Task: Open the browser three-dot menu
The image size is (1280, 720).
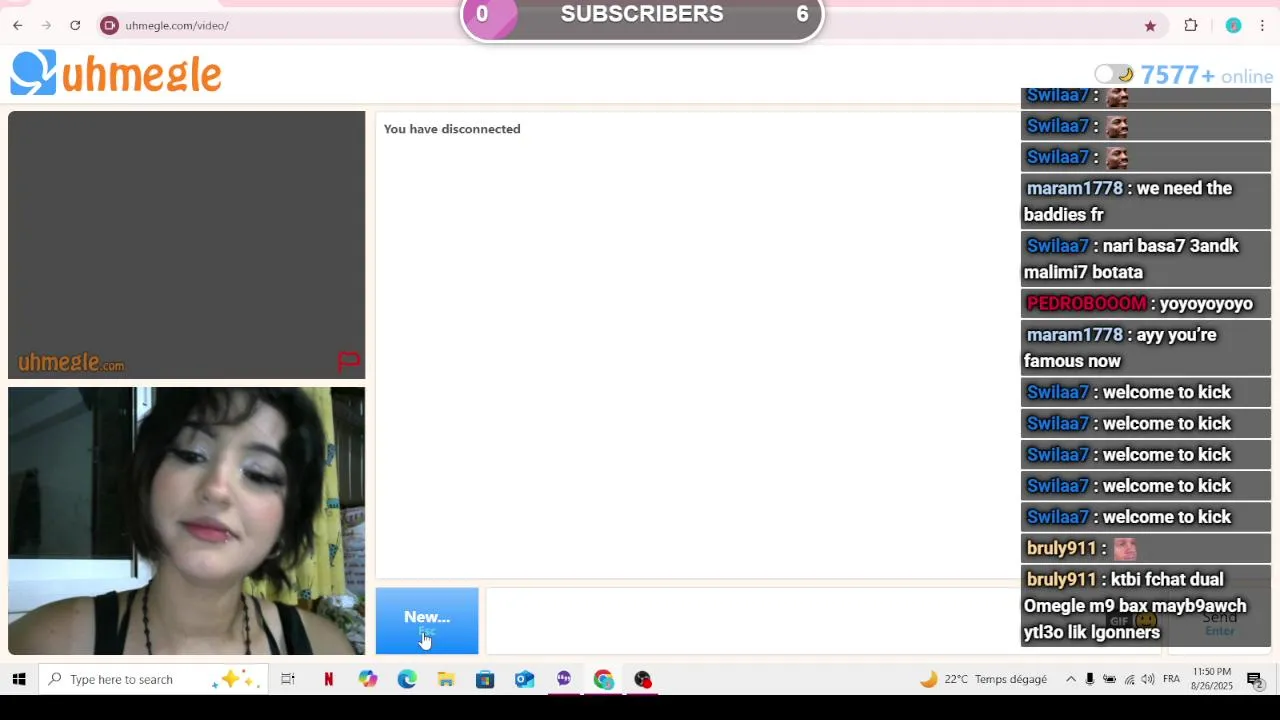Action: pyautogui.click(x=1262, y=26)
